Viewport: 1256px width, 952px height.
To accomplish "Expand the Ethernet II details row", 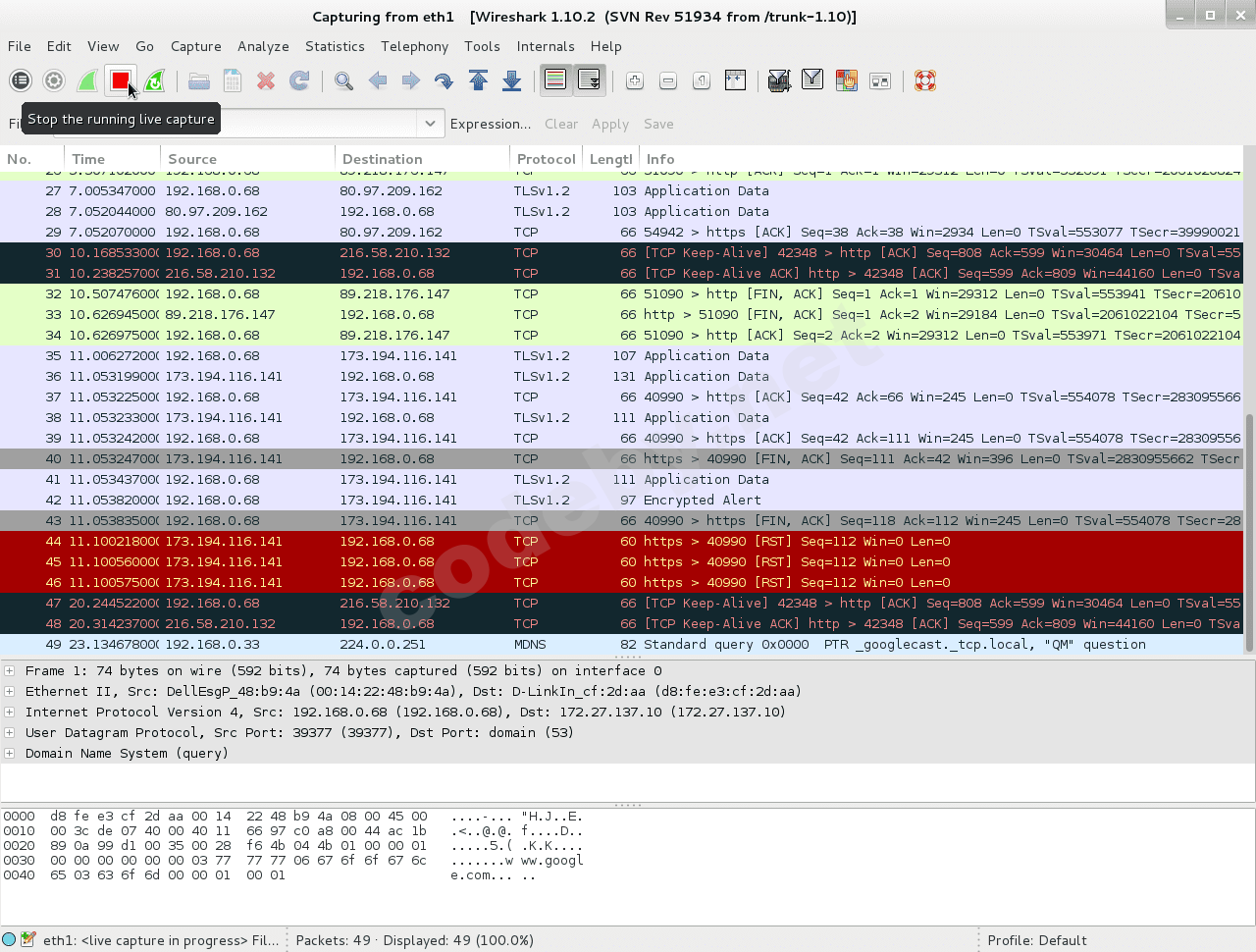I will pos(10,692).
